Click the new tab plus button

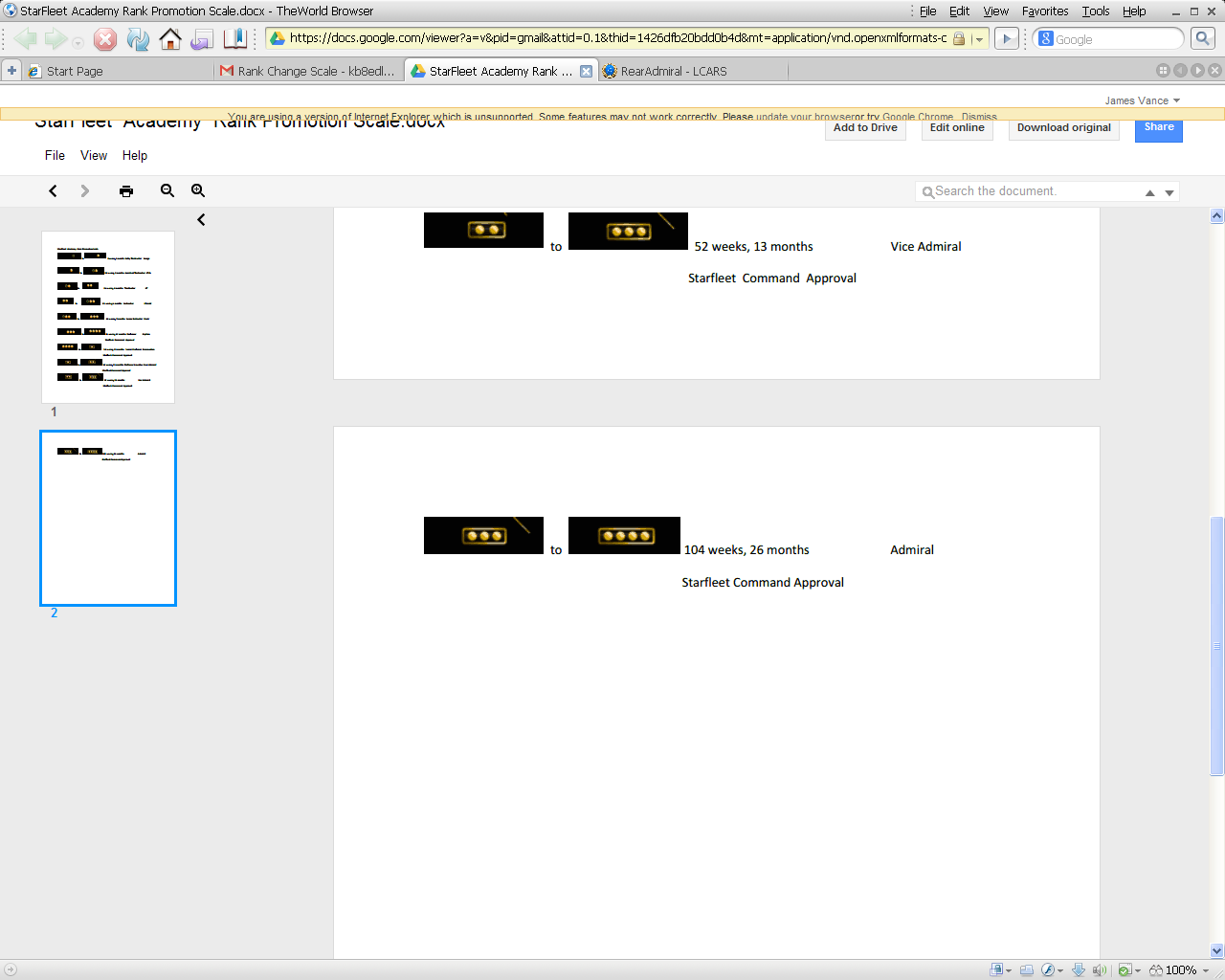click(x=11, y=71)
